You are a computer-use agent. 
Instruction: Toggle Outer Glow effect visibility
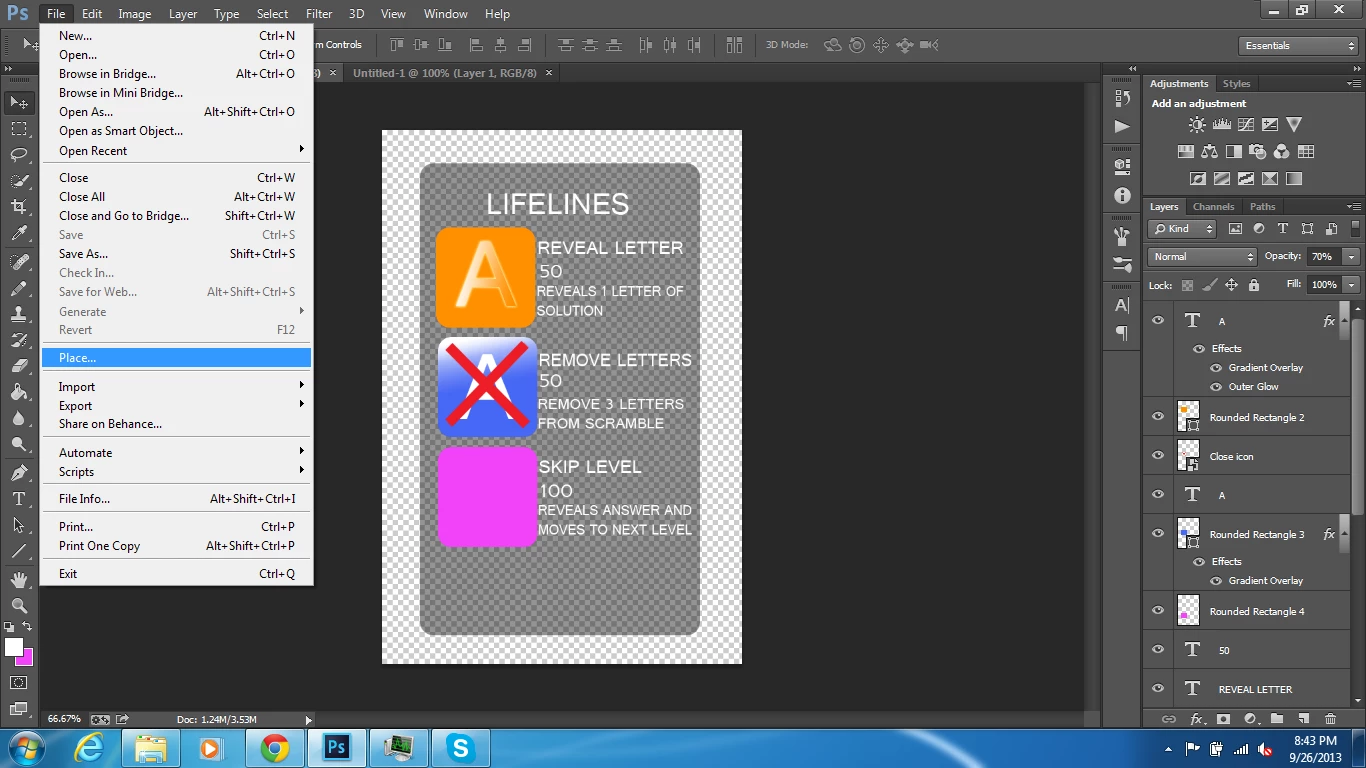coord(1216,387)
